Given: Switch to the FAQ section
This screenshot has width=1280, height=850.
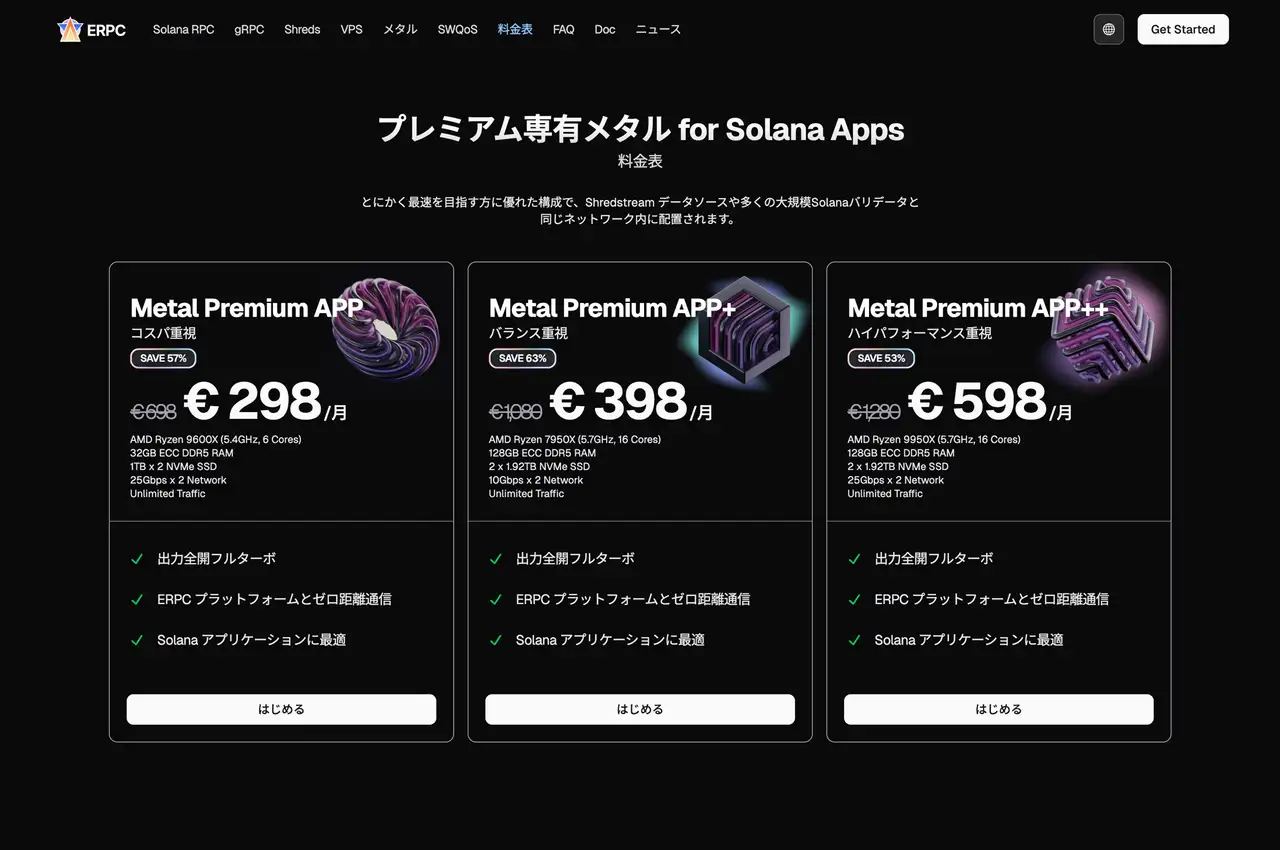Looking at the screenshot, I should click(563, 29).
